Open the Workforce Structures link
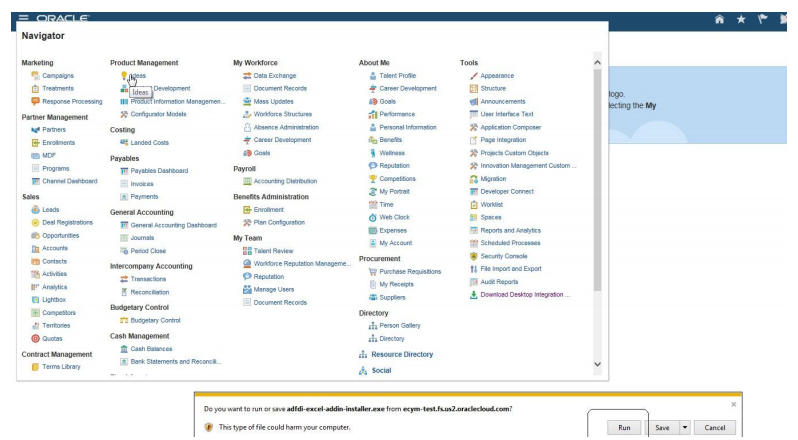The image size is (798, 440). pyautogui.click(x=282, y=114)
